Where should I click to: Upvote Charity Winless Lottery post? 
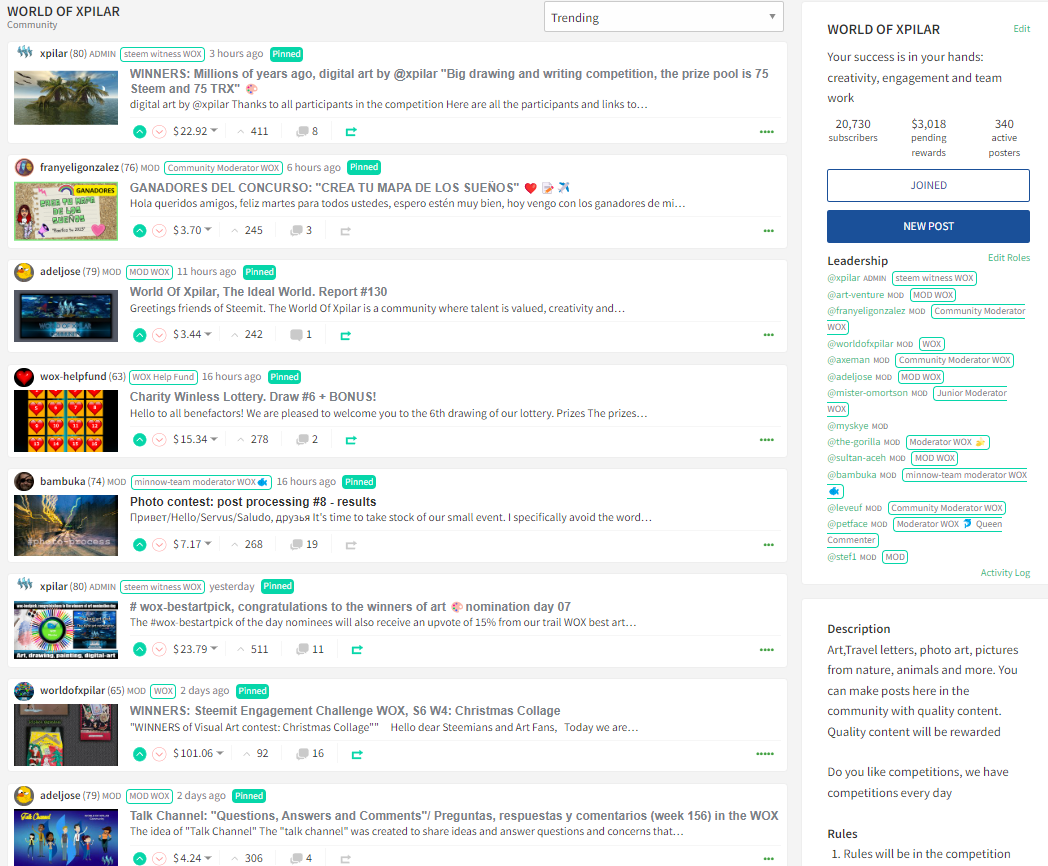click(139, 440)
